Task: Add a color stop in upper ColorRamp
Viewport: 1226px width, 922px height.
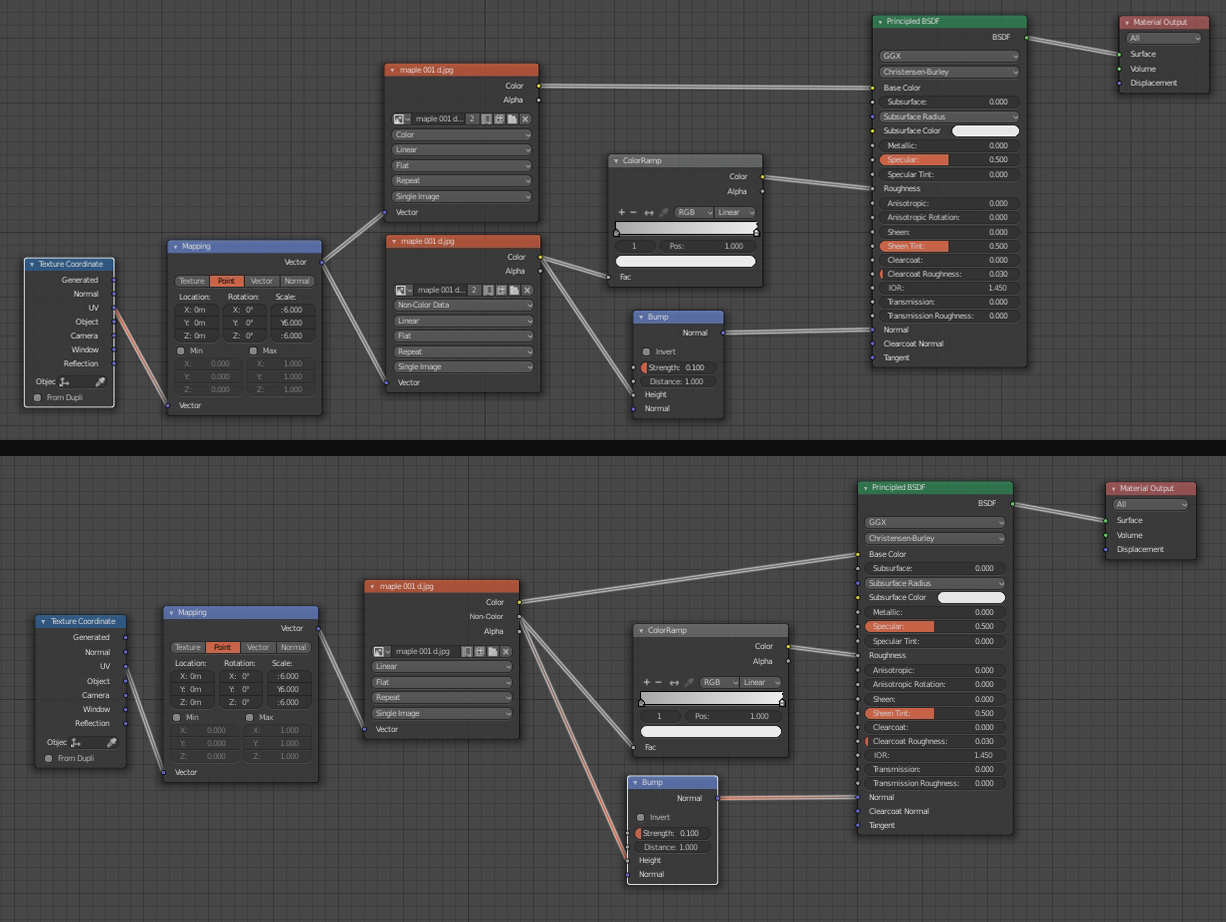Action: [622, 212]
